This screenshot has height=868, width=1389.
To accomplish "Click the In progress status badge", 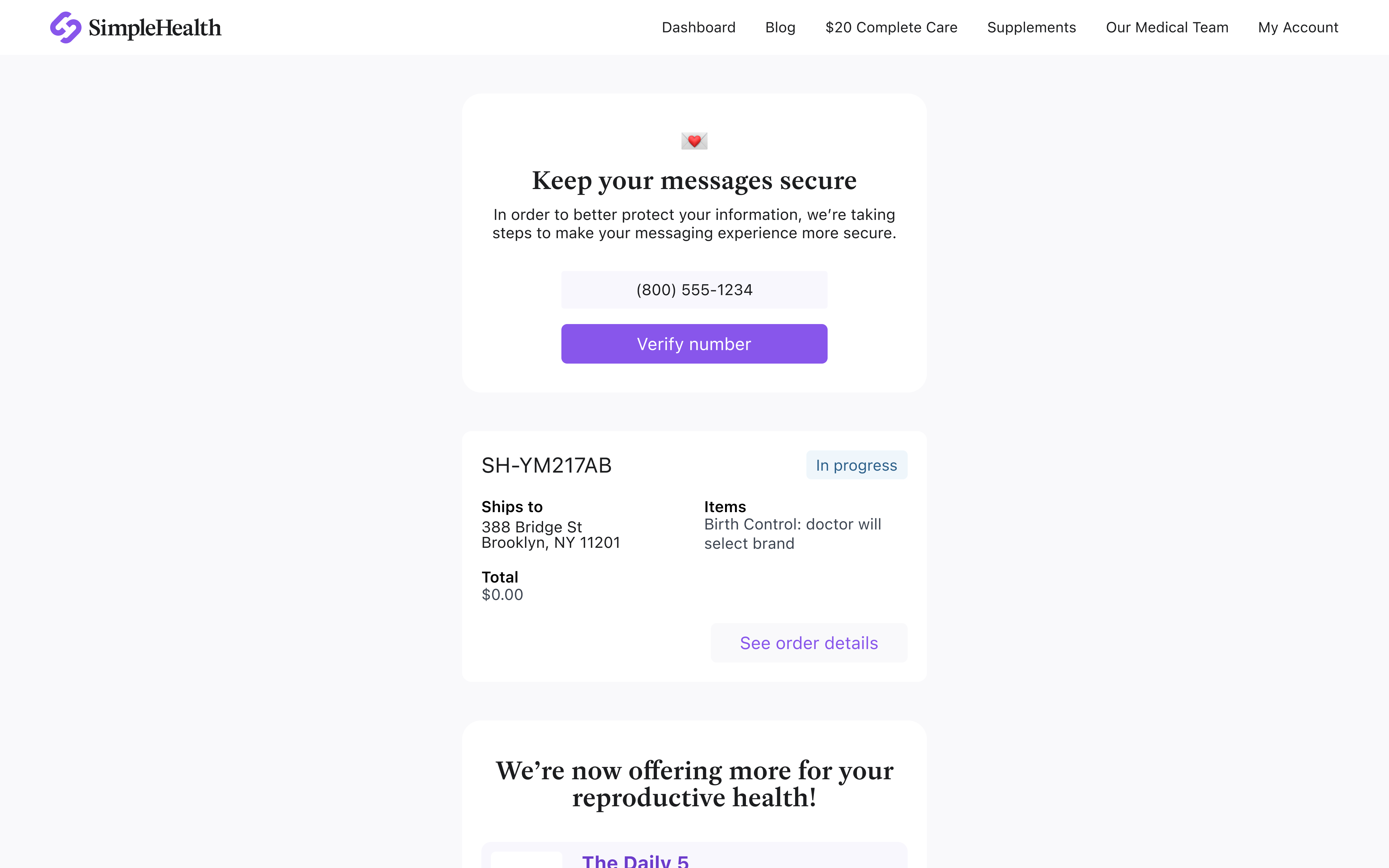I will [856, 465].
